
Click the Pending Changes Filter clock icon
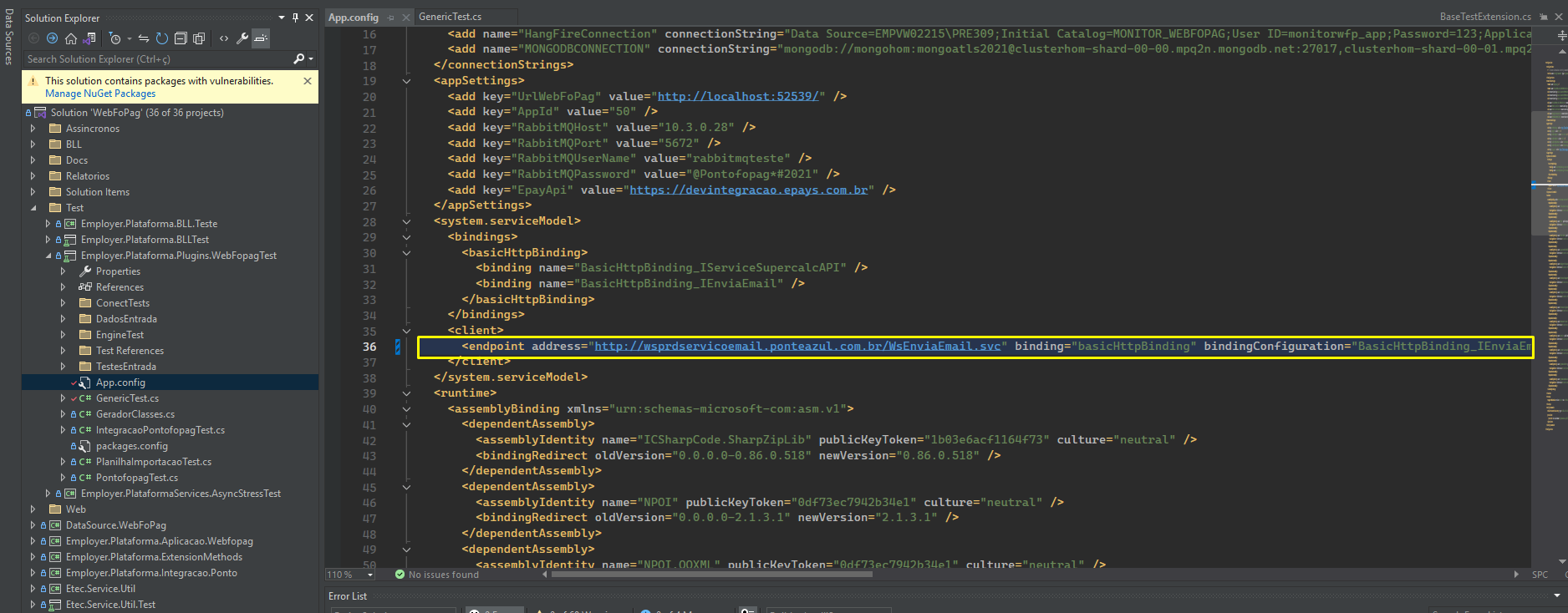(x=115, y=38)
